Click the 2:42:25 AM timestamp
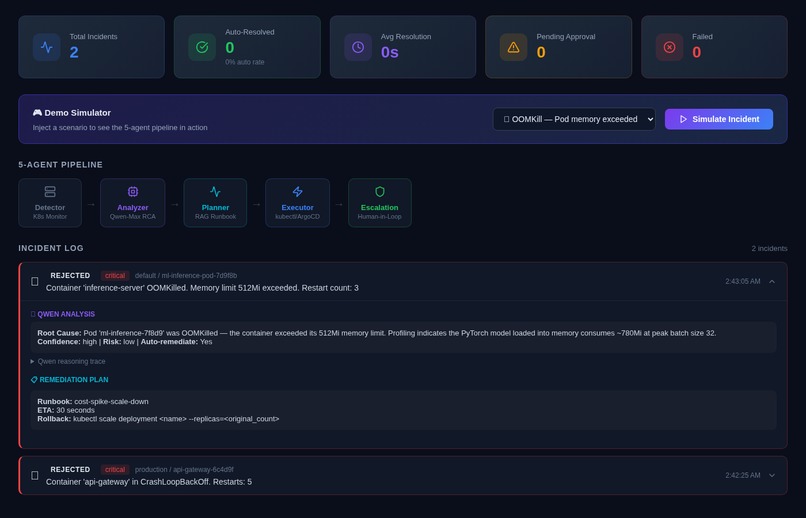This screenshot has height=518, width=806. pyautogui.click(x=743, y=475)
